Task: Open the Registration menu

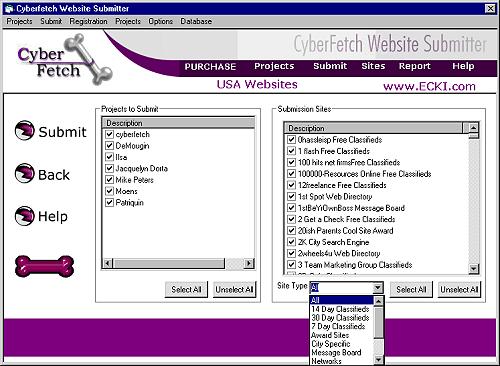Action: click(x=88, y=21)
